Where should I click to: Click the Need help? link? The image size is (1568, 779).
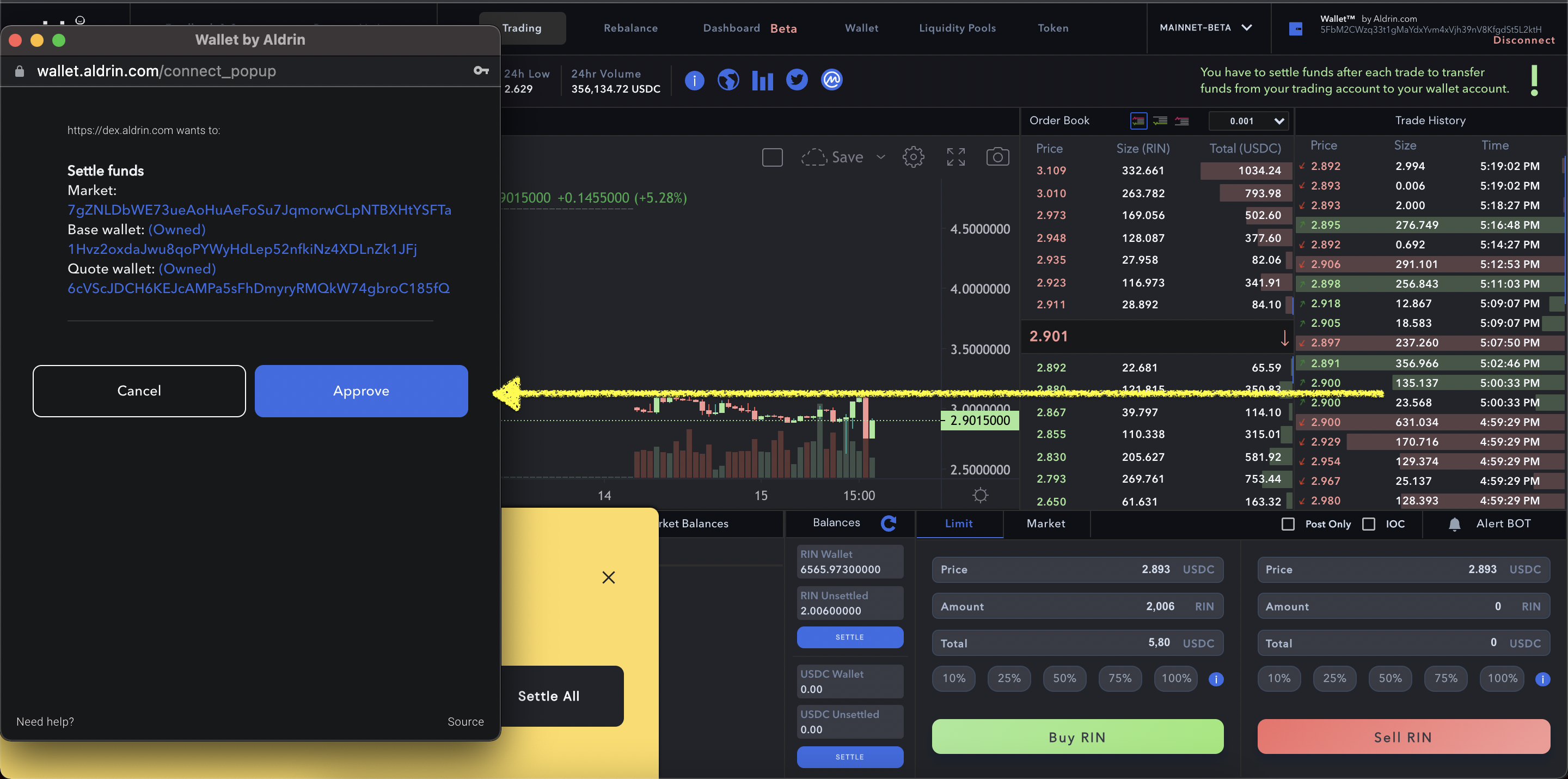45,722
